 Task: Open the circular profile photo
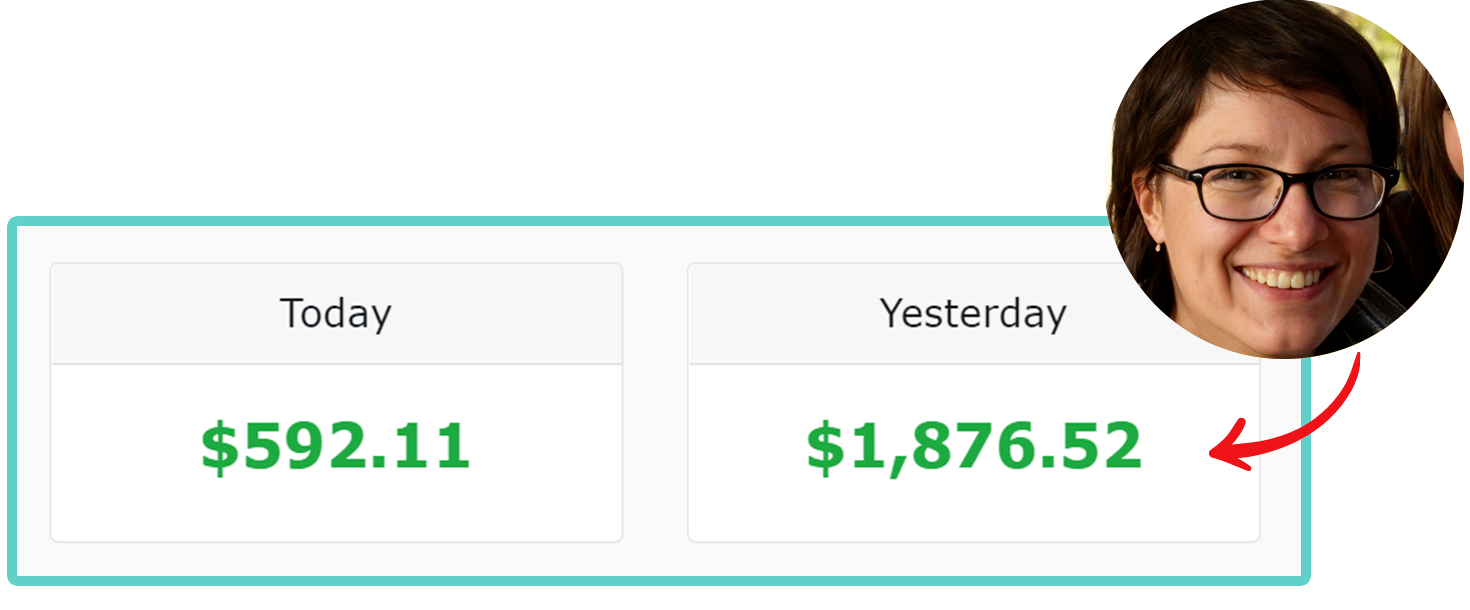point(1285,179)
